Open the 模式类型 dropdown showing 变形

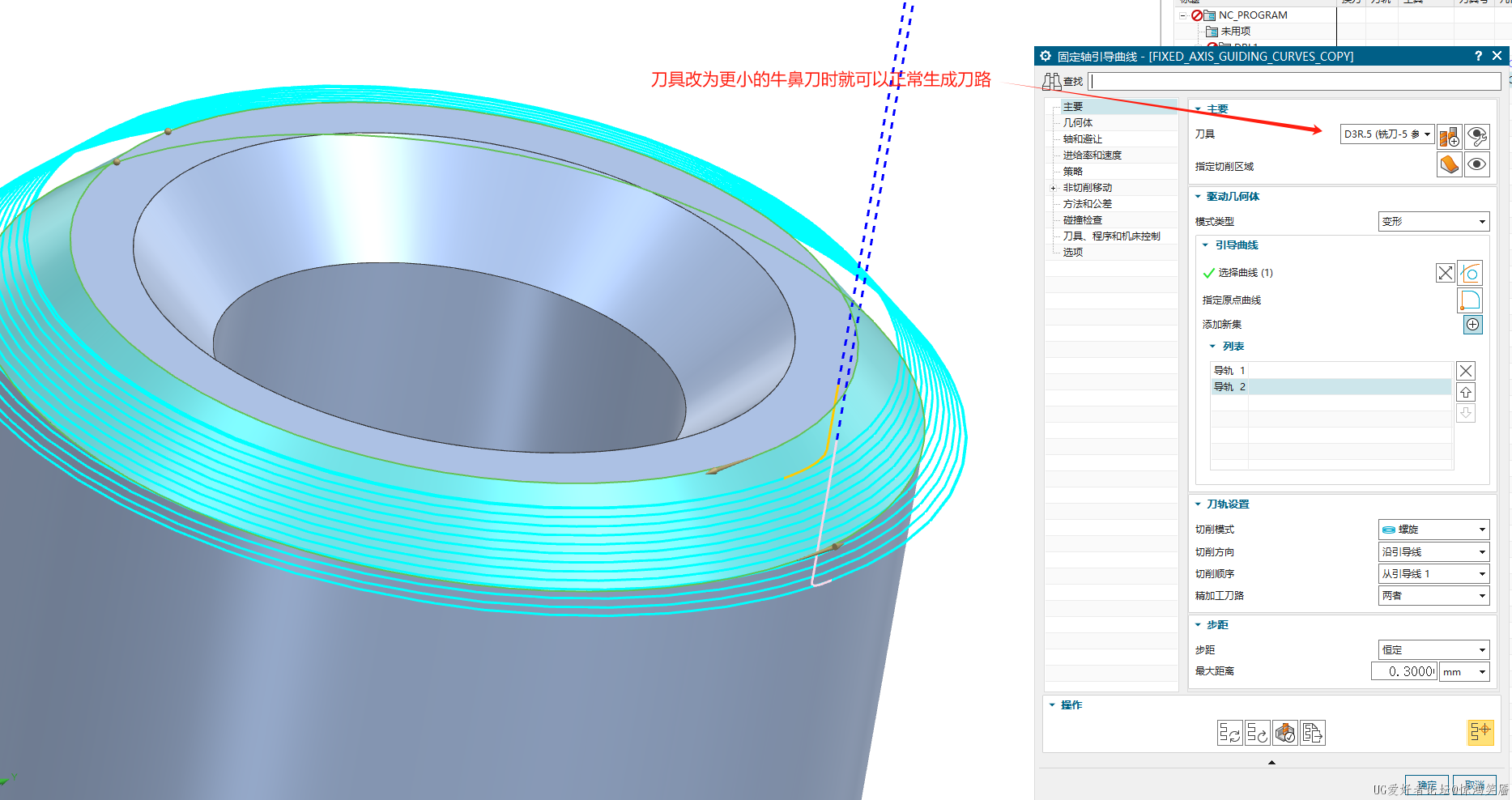[1433, 221]
